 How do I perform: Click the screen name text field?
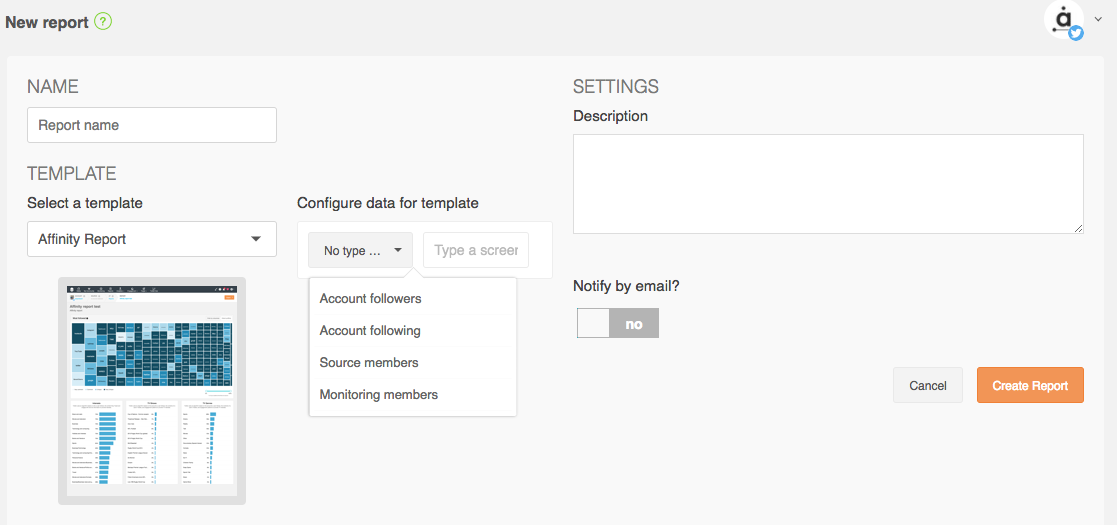(476, 250)
